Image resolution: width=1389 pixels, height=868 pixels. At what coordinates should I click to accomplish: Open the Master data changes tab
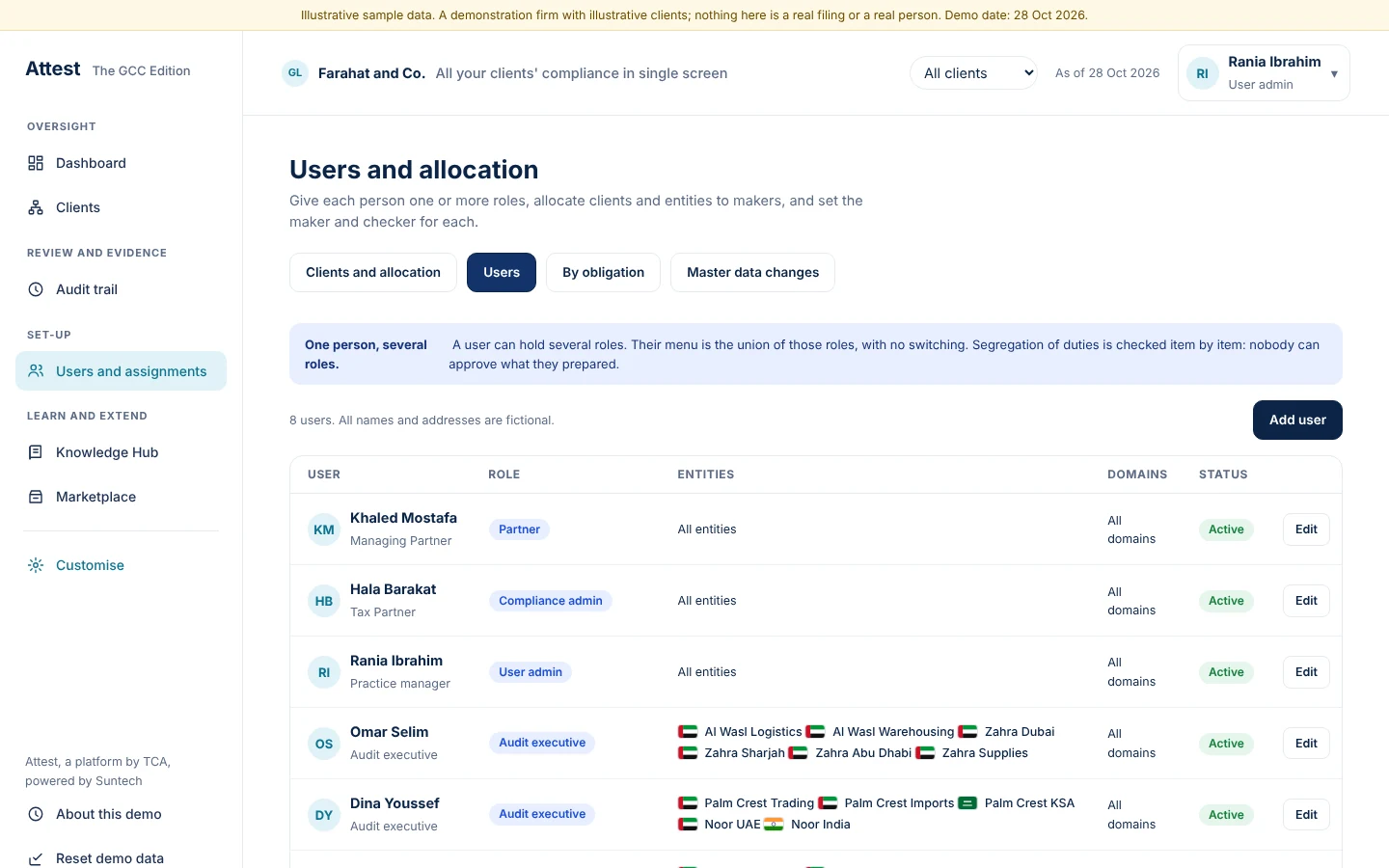point(752,273)
